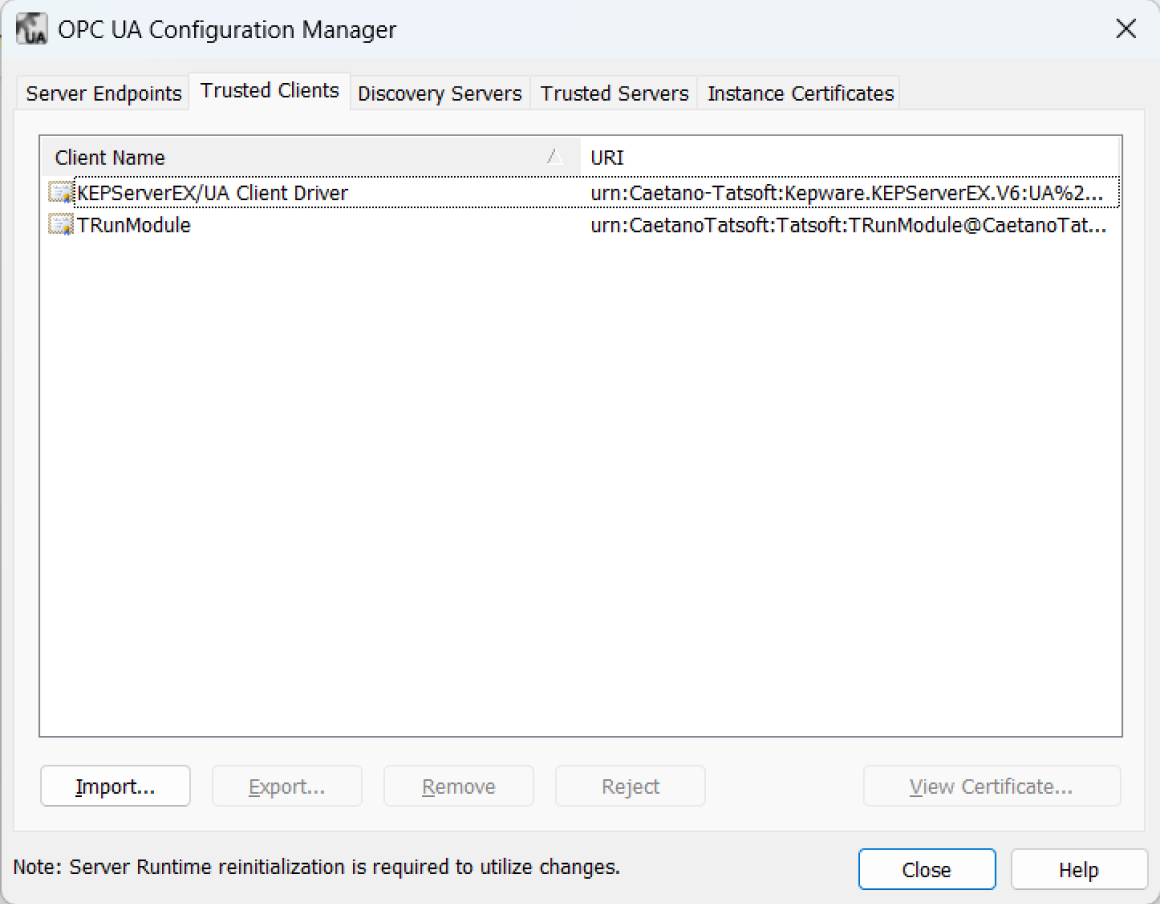
Task: Click the View Certificate... button
Action: pos(991,787)
